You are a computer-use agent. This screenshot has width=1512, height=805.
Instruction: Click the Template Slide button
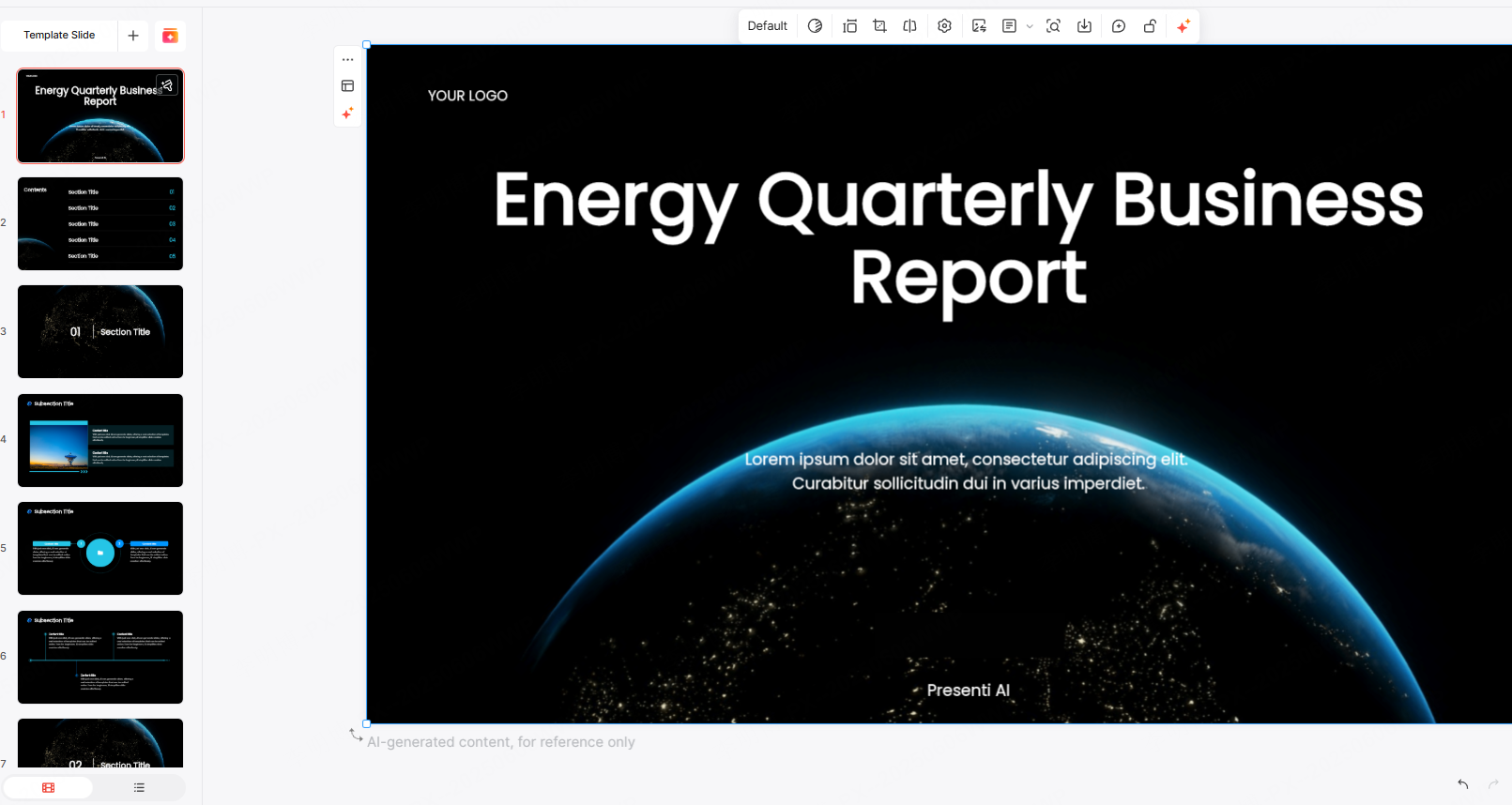(59, 36)
